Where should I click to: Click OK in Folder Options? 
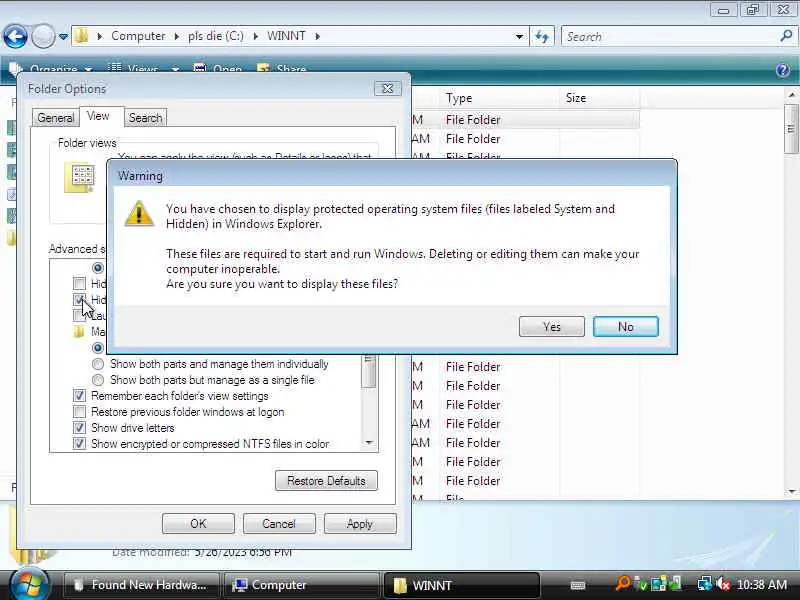[198, 523]
